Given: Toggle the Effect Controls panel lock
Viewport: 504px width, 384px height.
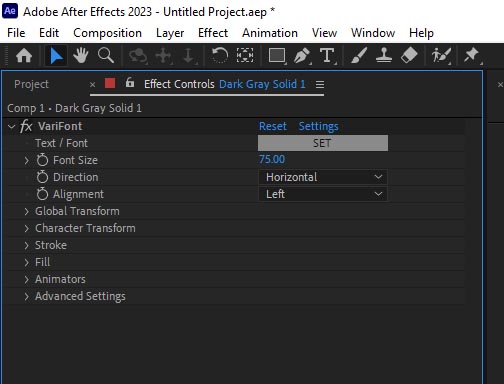Looking at the screenshot, I should (130, 82).
